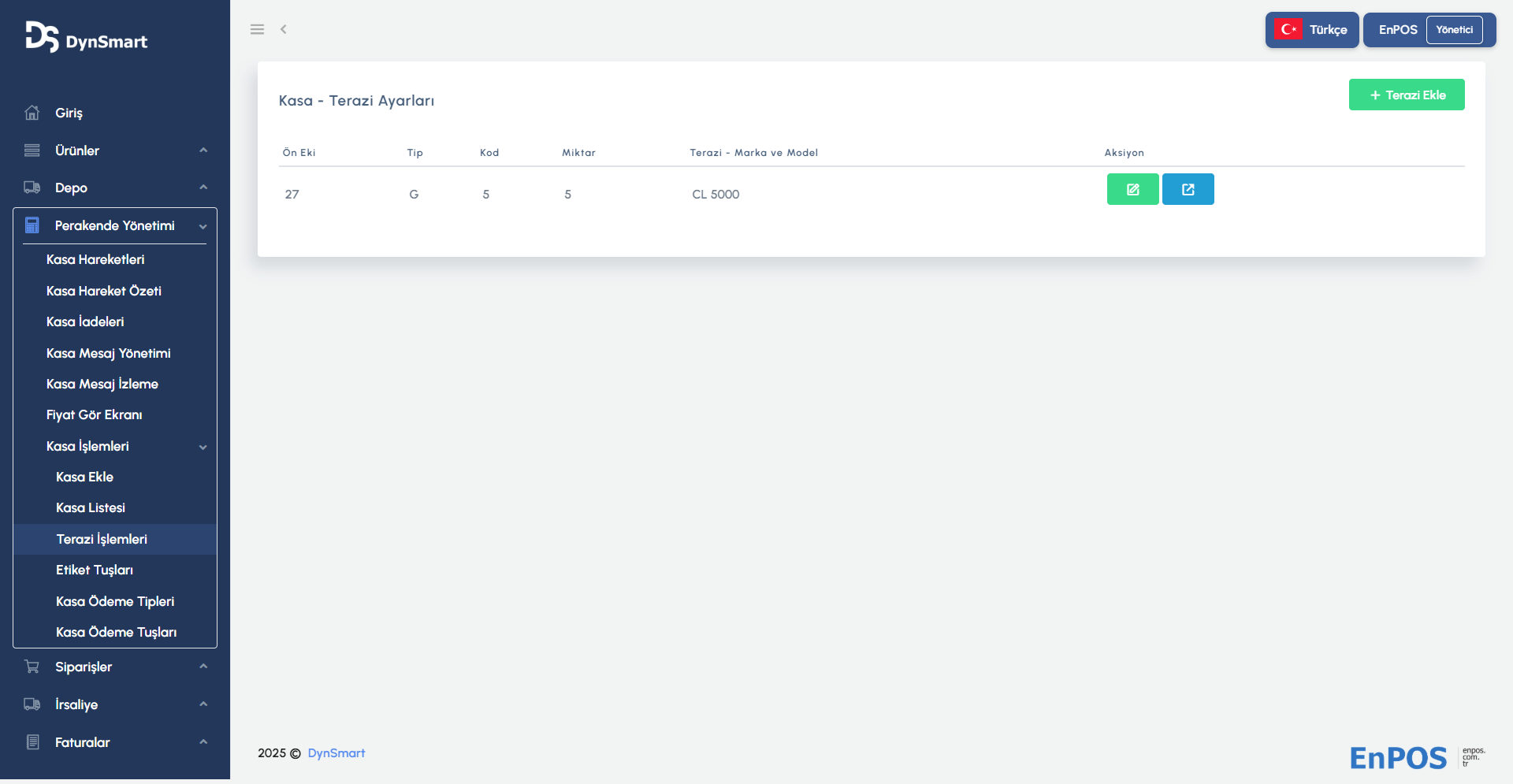Collapse the Kasa İşlemleri submenu
The height and width of the screenshot is (784, 1513).
[x=203, y=447]
